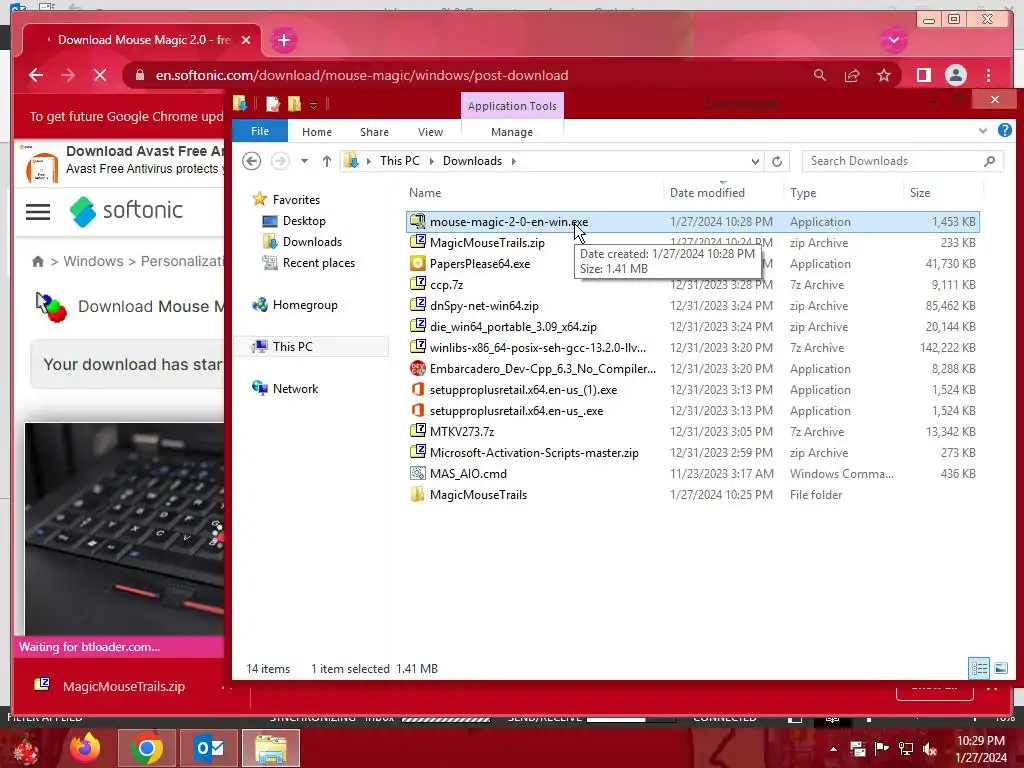This screenshot has width=1024, height=768.
Task: Select ccp.7z archive
Action: pyautogui.click(x=446, y=285)
